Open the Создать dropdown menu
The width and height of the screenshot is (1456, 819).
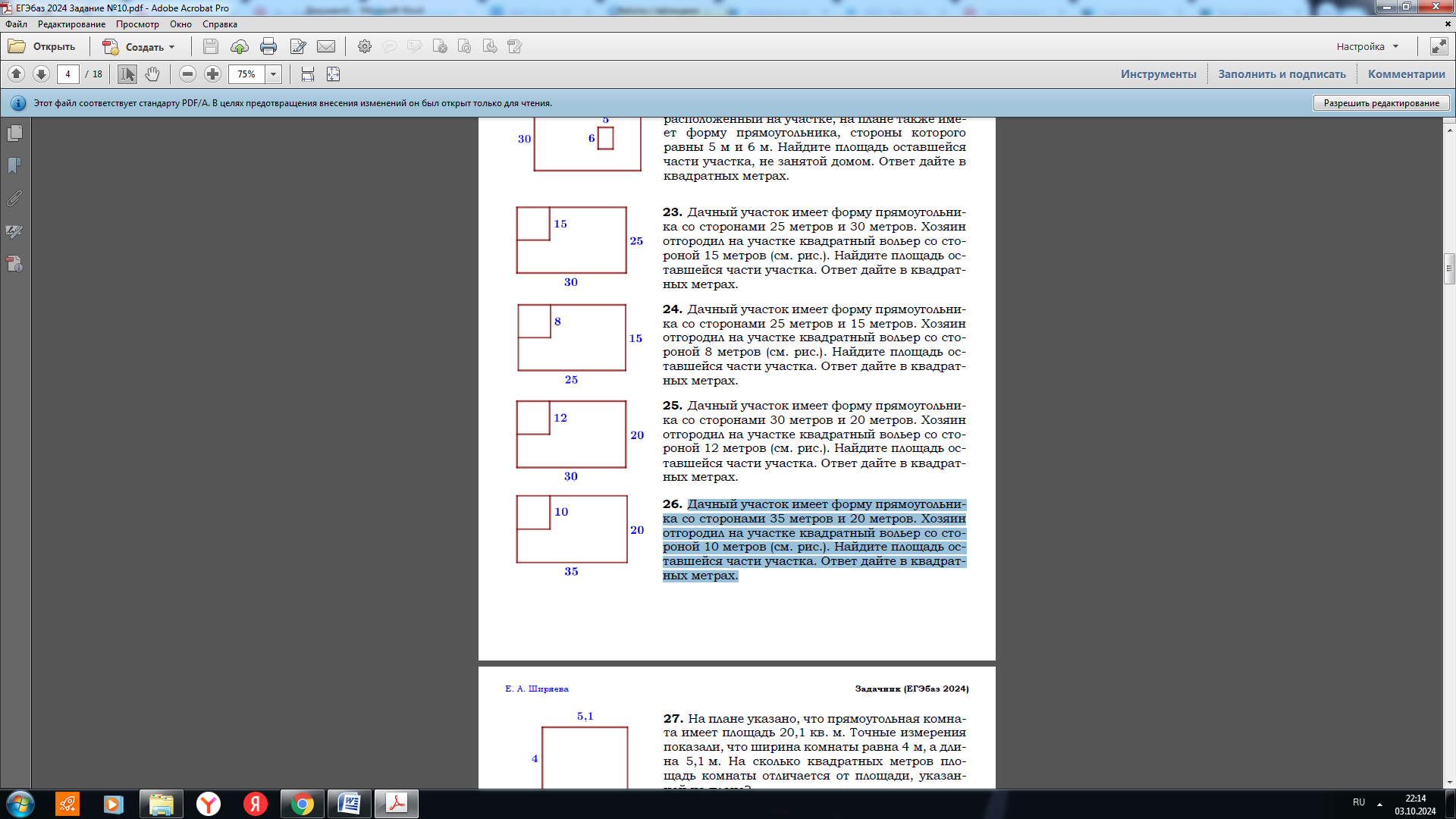coord(140,46)
